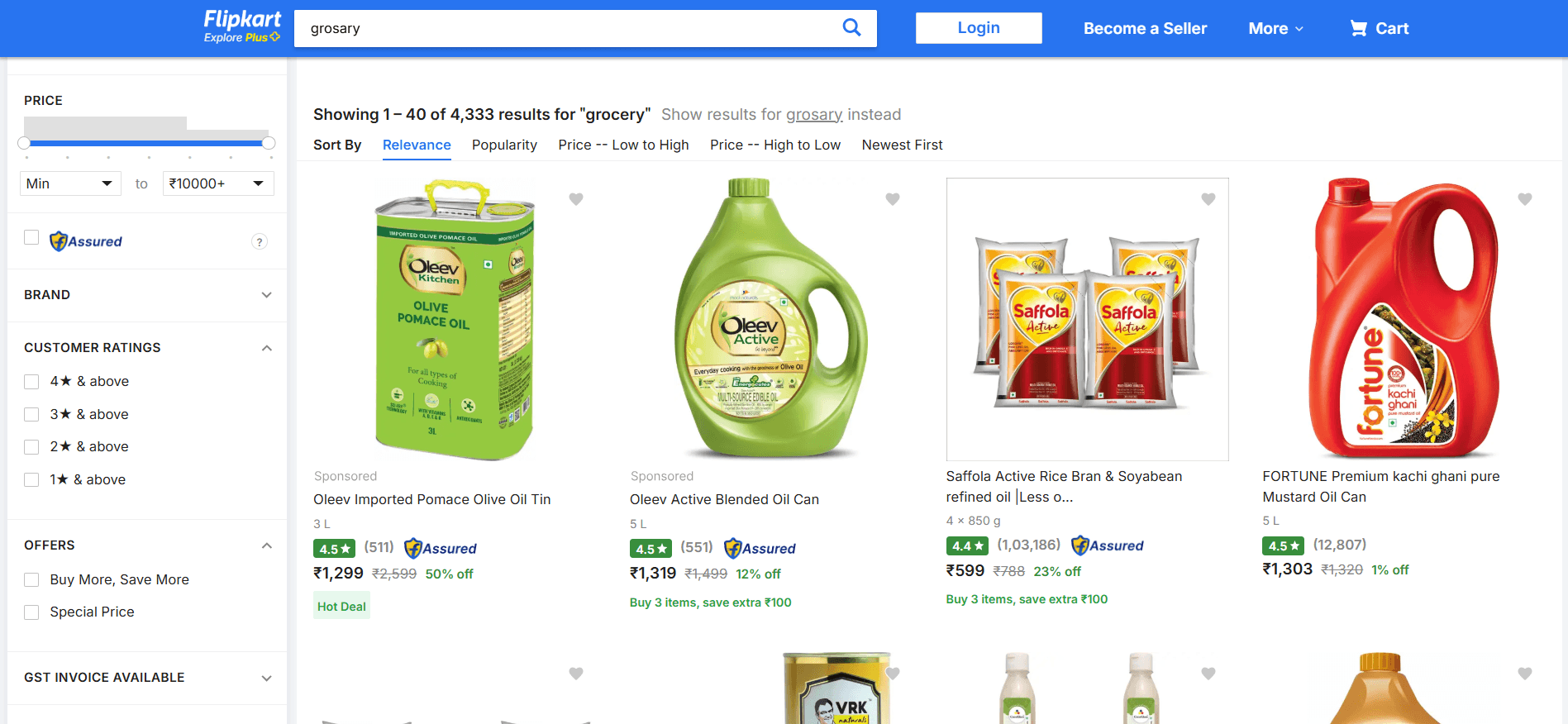Wishlist heart on Saffola Active oil

(x=1208, y=198)
